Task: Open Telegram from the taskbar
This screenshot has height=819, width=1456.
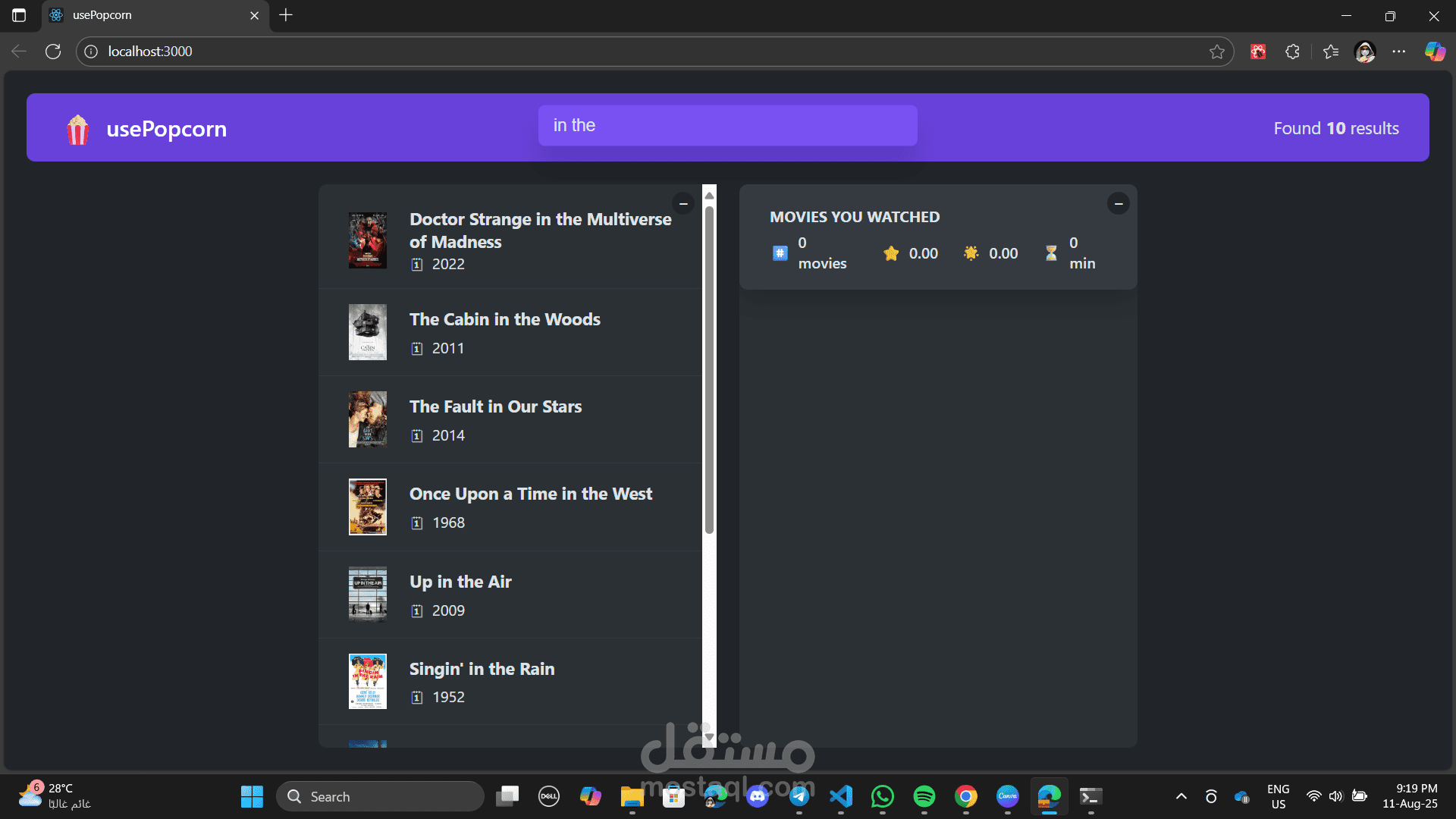Action: (x=799, y=796)
